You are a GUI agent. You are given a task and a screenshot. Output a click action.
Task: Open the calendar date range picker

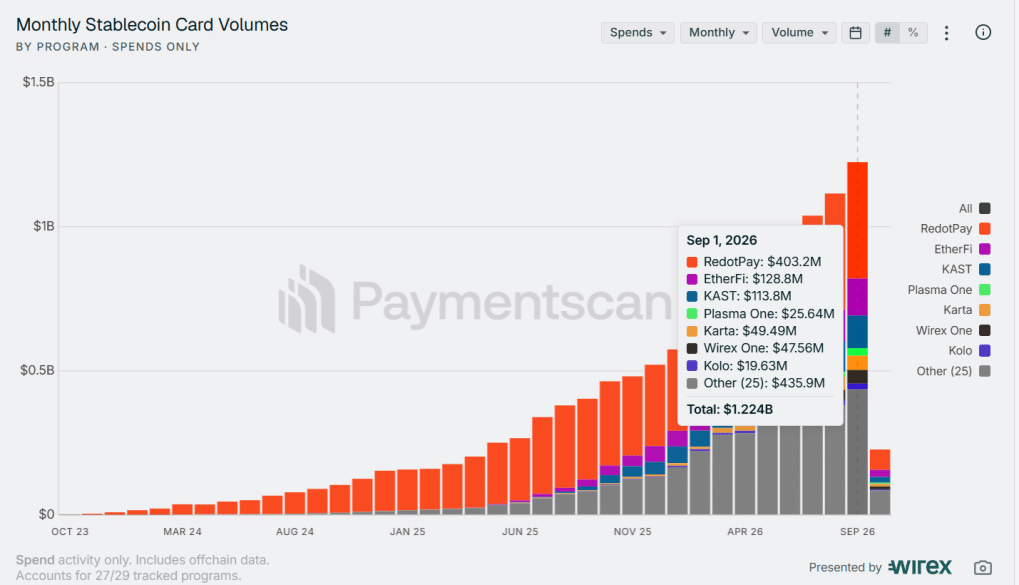tap(855, 32)
